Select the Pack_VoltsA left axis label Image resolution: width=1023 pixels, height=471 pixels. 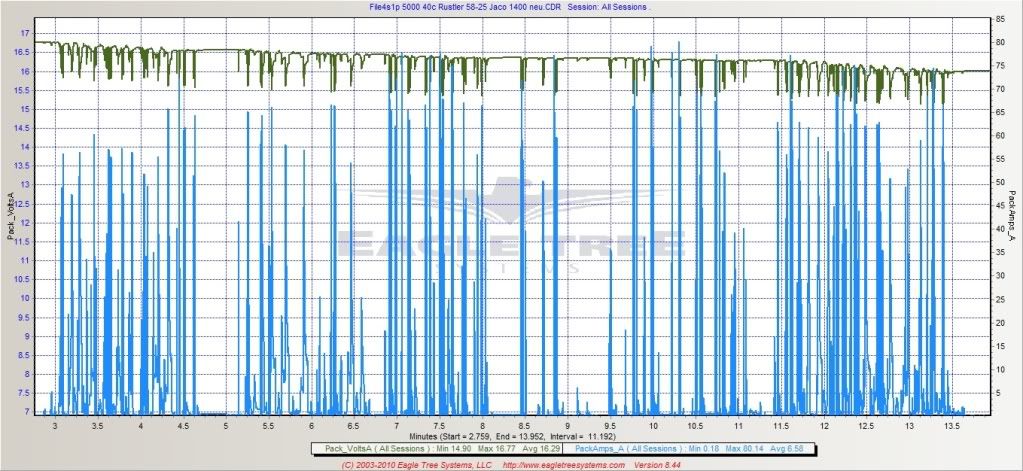coord(12,215)
